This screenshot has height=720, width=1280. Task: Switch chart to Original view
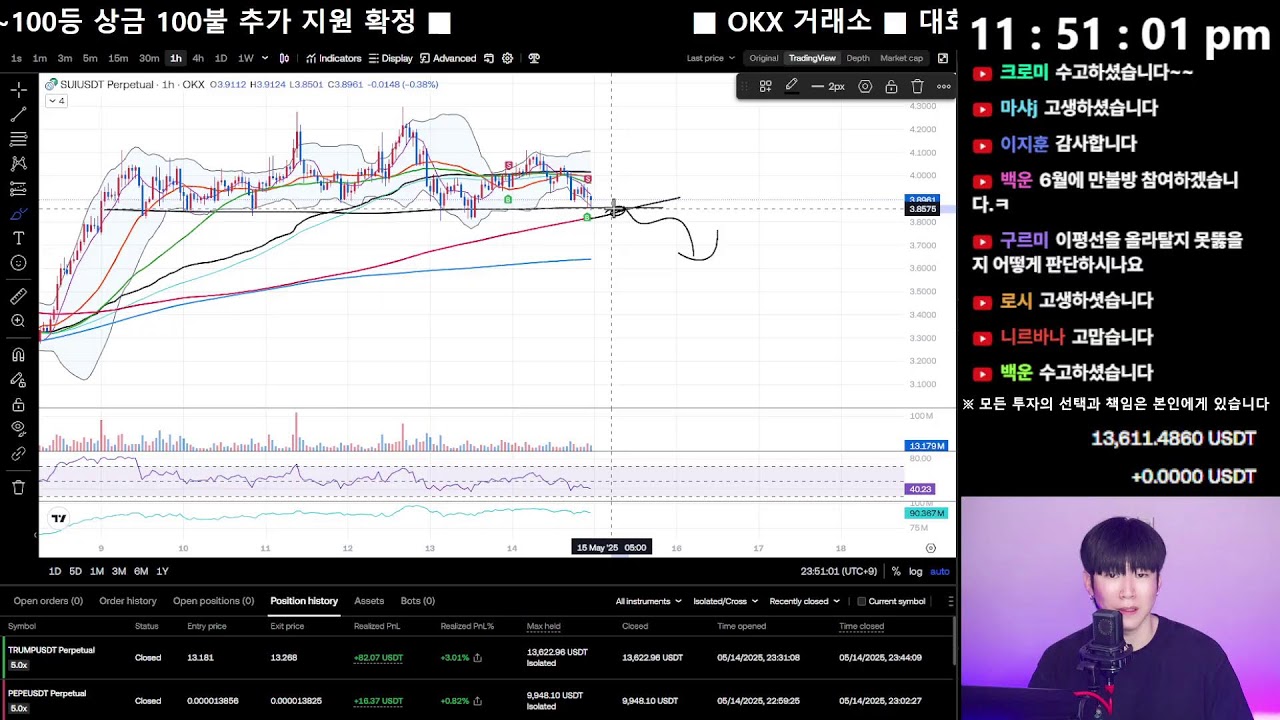point(763,58)
